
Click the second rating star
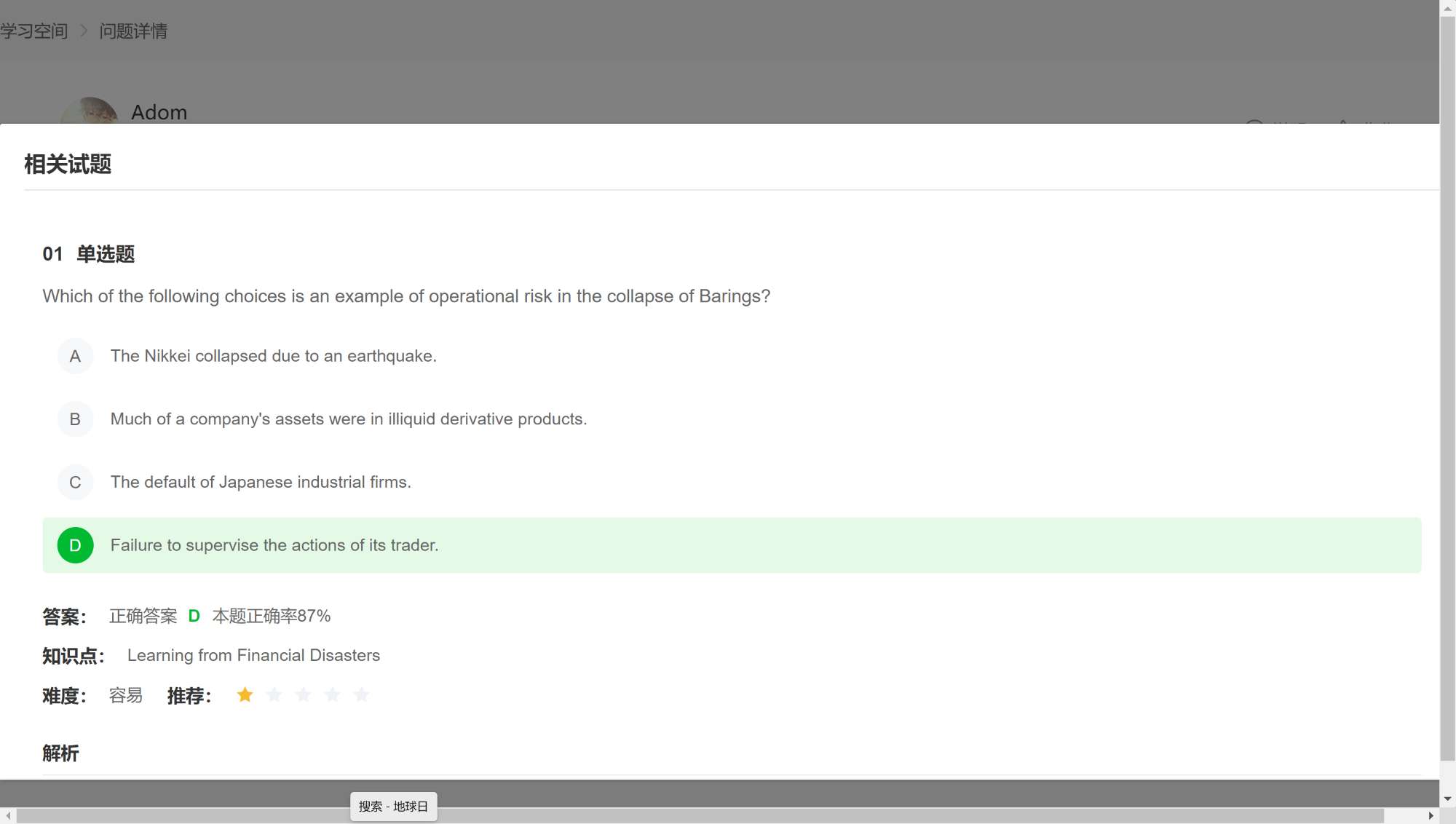(274, 695)
